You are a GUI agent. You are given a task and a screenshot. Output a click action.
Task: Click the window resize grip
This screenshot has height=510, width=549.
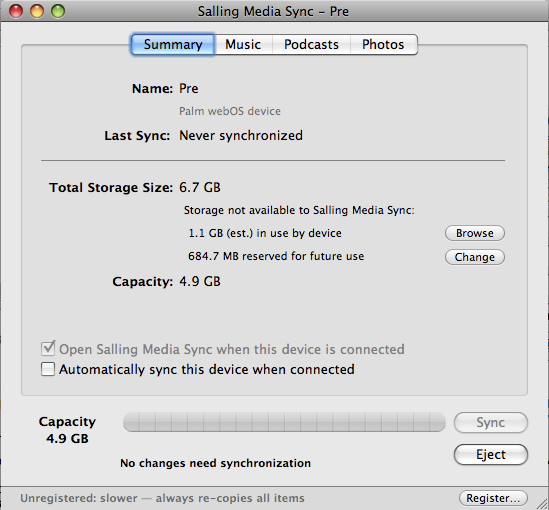(x=542, y=503)
